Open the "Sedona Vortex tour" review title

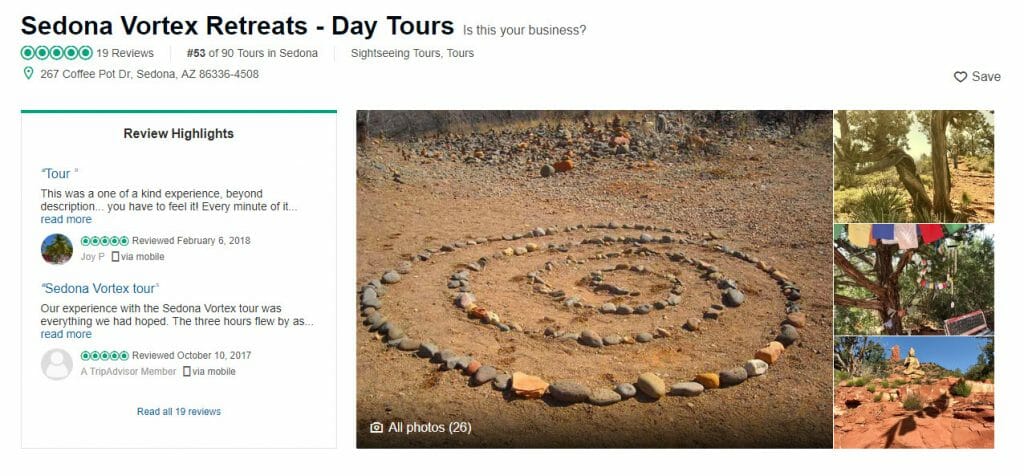click(x=100, y=289)
